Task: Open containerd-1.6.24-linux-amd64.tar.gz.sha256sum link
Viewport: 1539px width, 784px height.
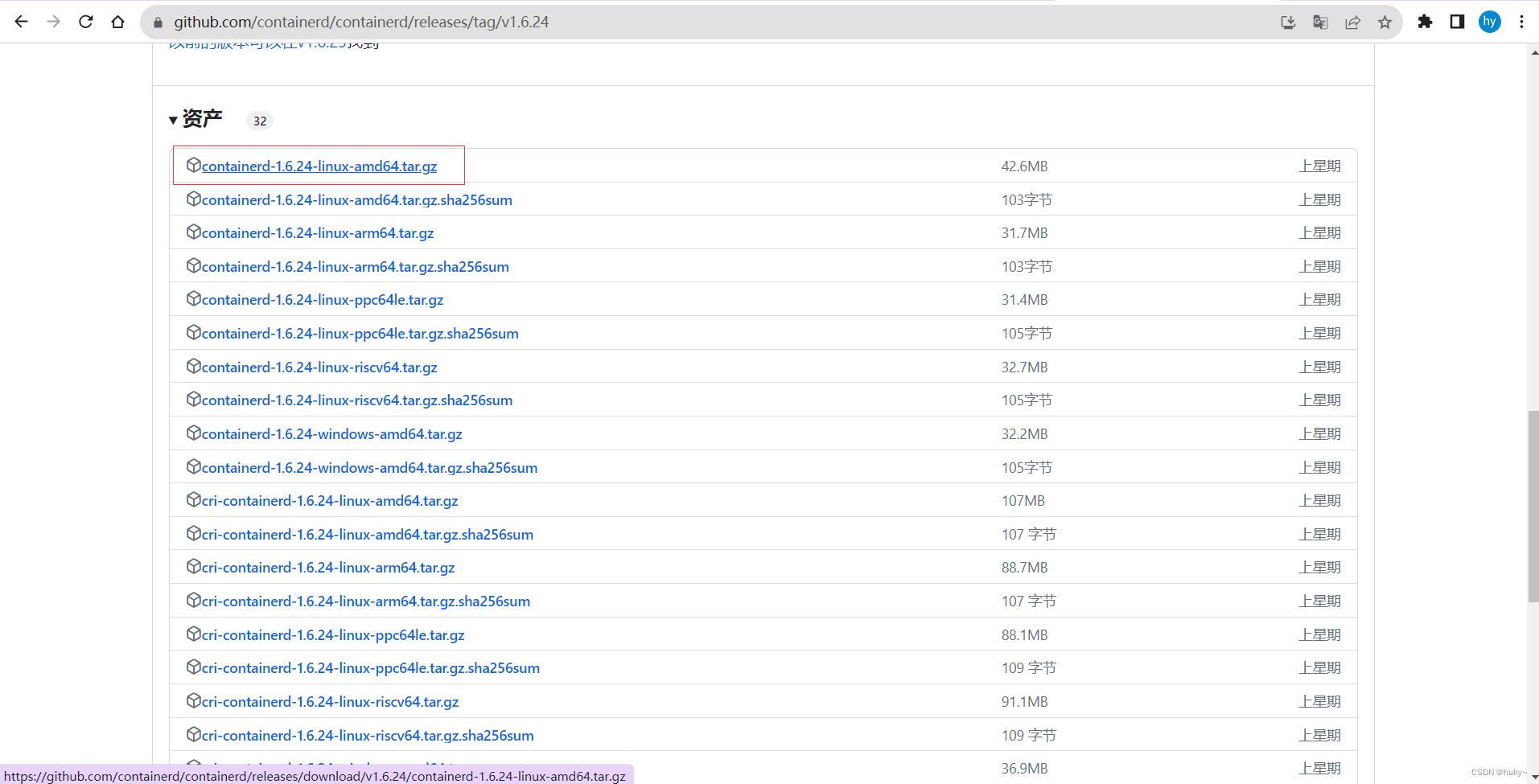Action: coord(357,200)
